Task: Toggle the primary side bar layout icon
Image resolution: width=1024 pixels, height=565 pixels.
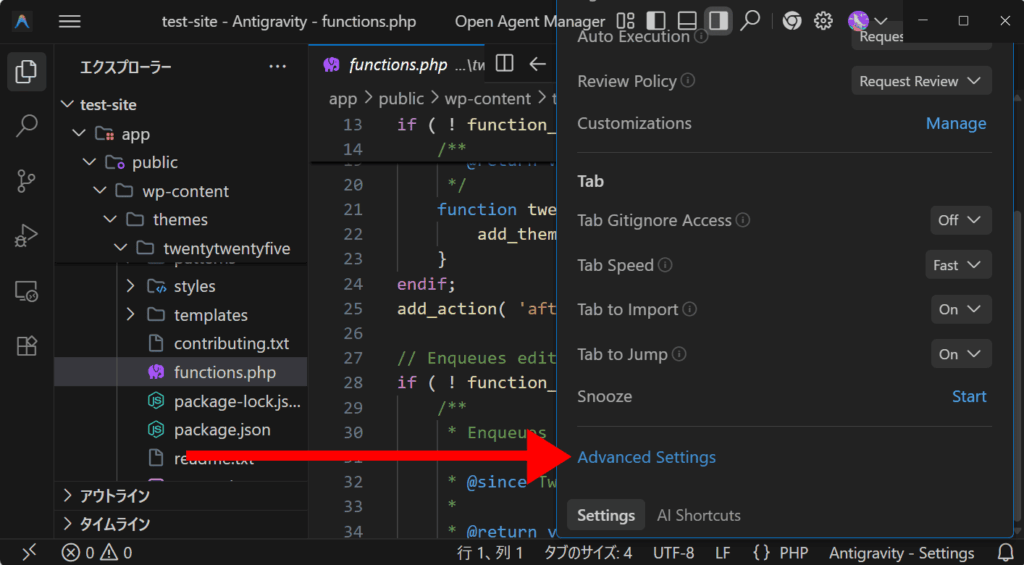Action: [x=656, y=21]
